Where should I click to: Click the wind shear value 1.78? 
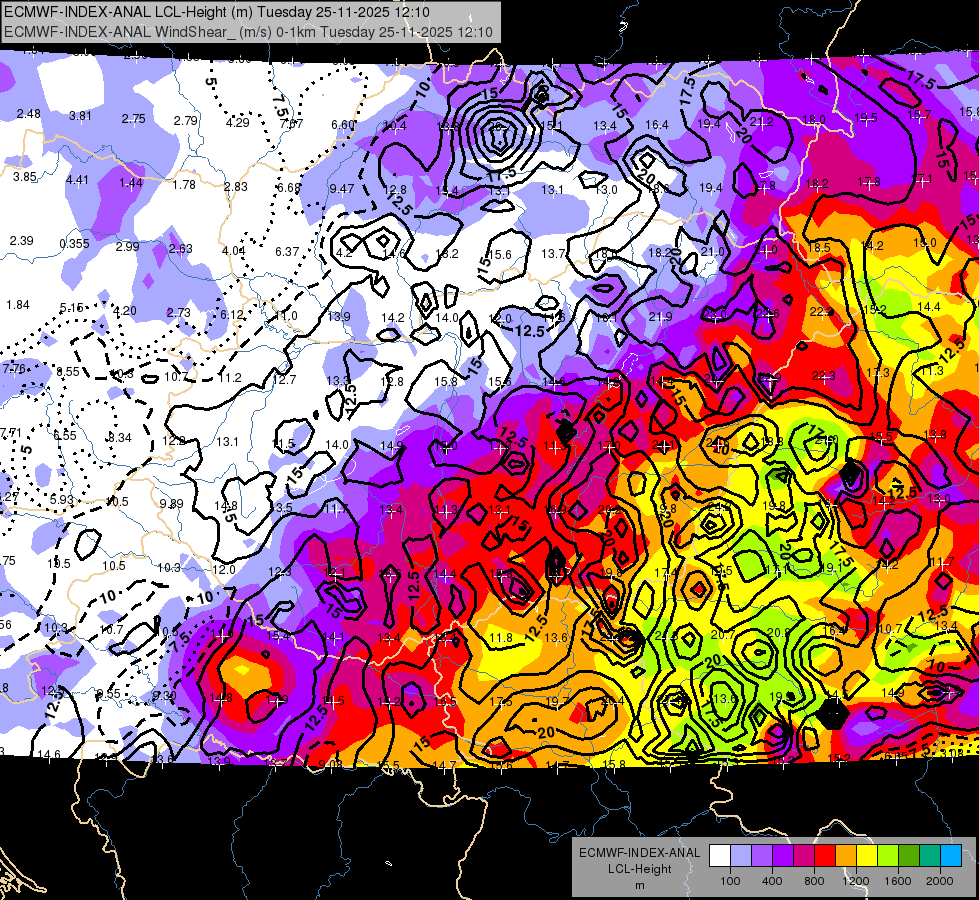click(184, 185)
